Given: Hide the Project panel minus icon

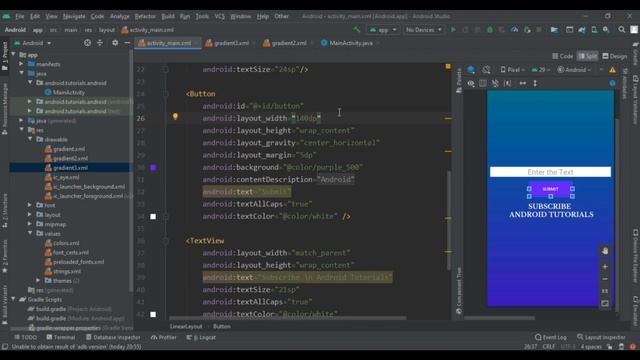Looking at the screenshot, I should point(127,43).
